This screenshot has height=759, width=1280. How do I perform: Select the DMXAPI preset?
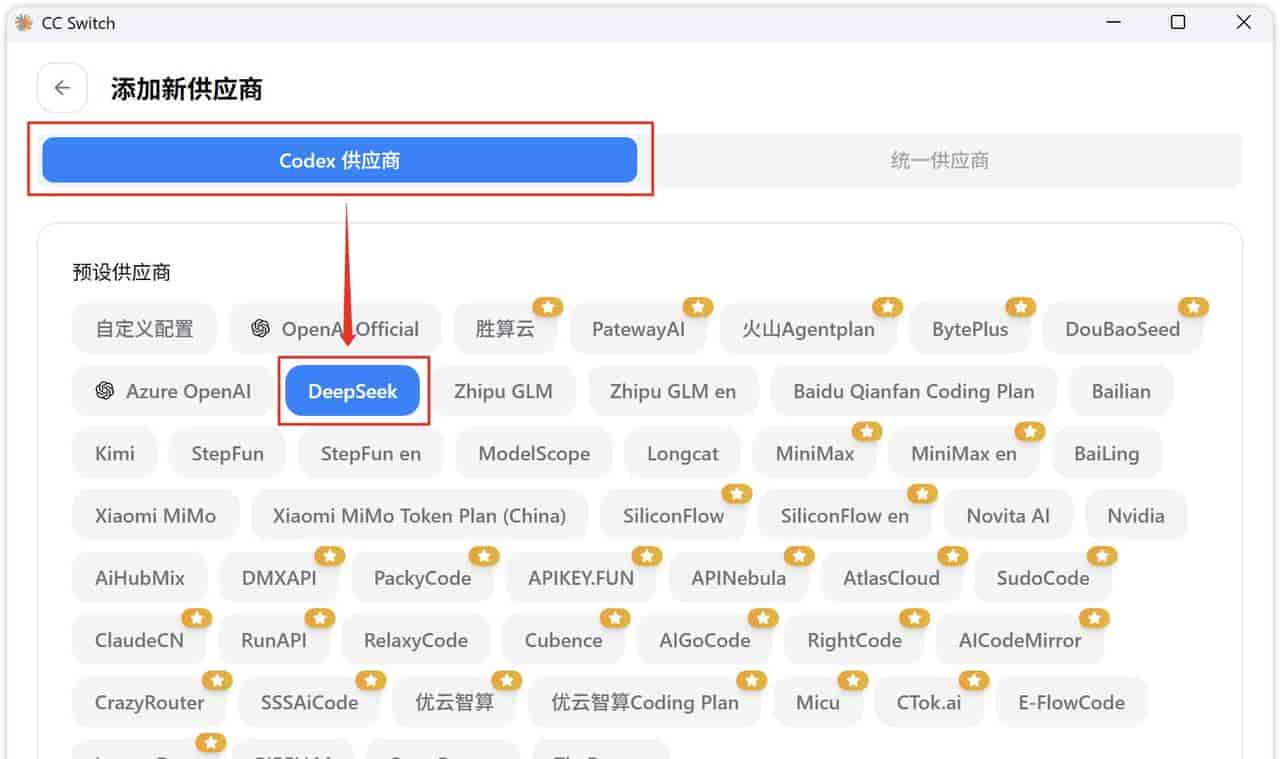[279, 578]
